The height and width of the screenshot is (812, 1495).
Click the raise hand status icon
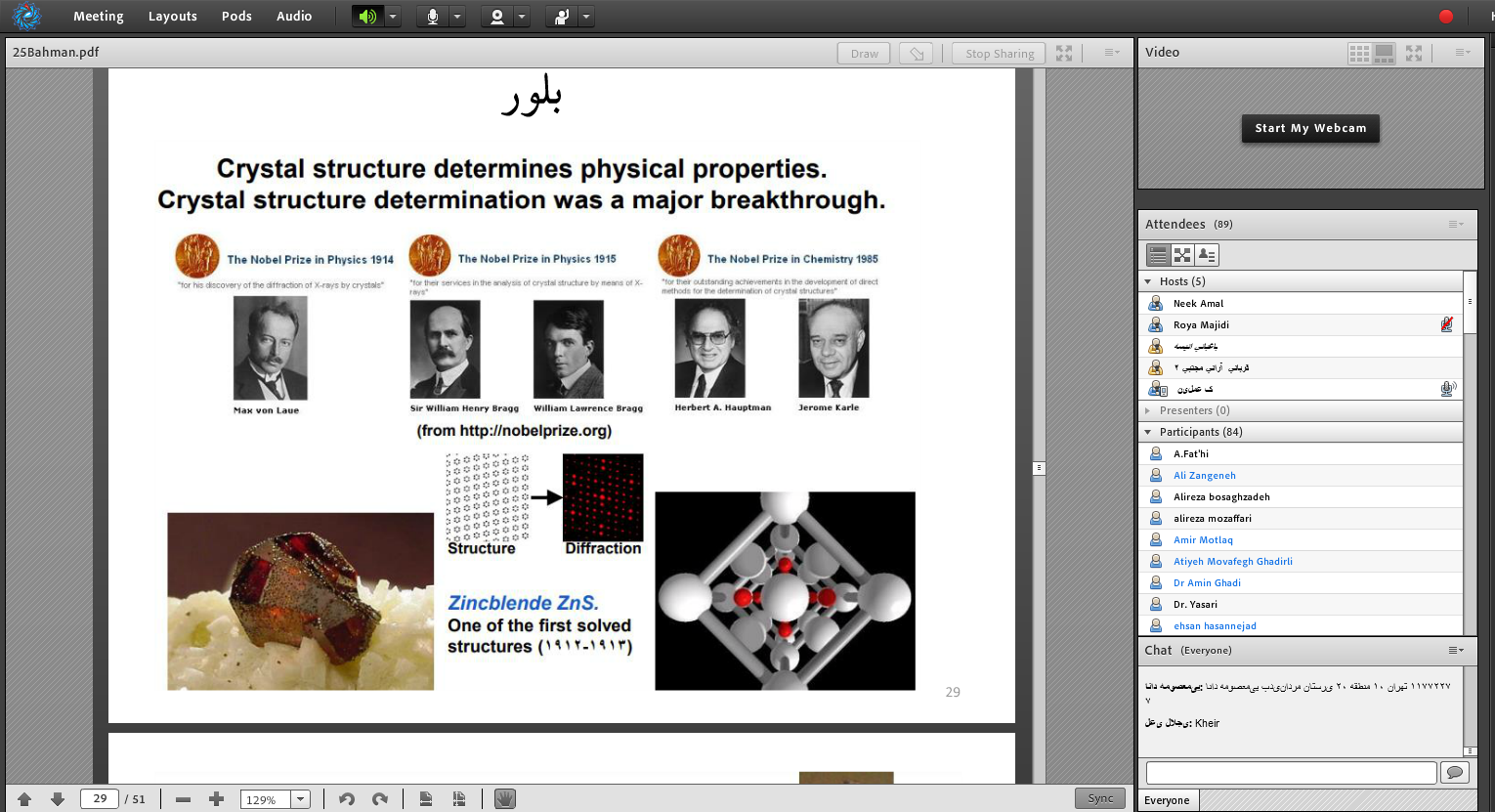pos(561,17)
